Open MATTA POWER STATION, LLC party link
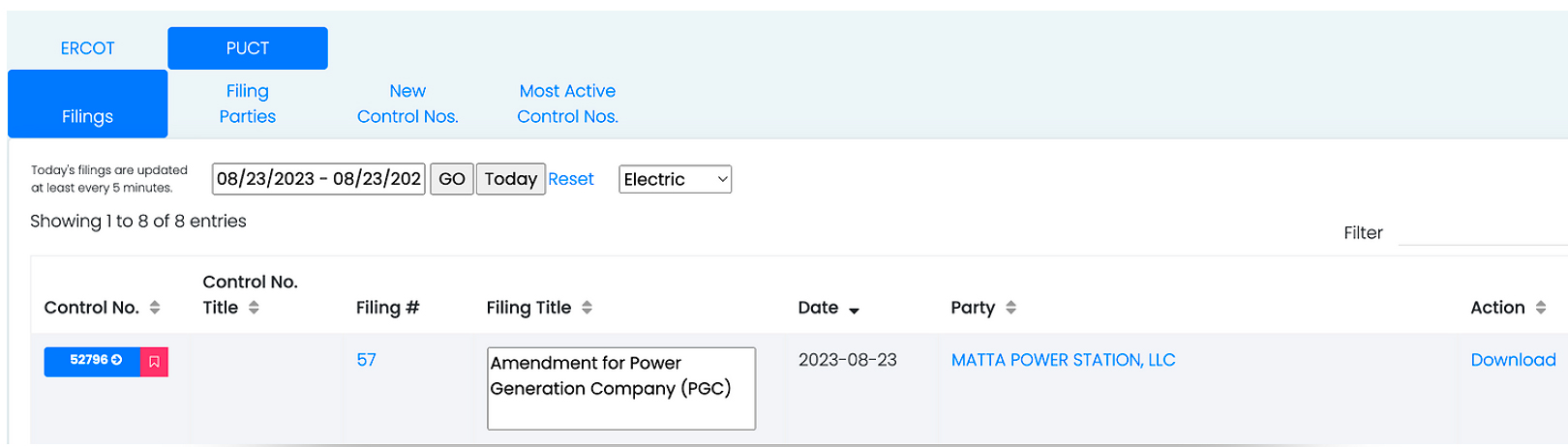Screen dimensions: 1568x447 (x=1063, y=360)
